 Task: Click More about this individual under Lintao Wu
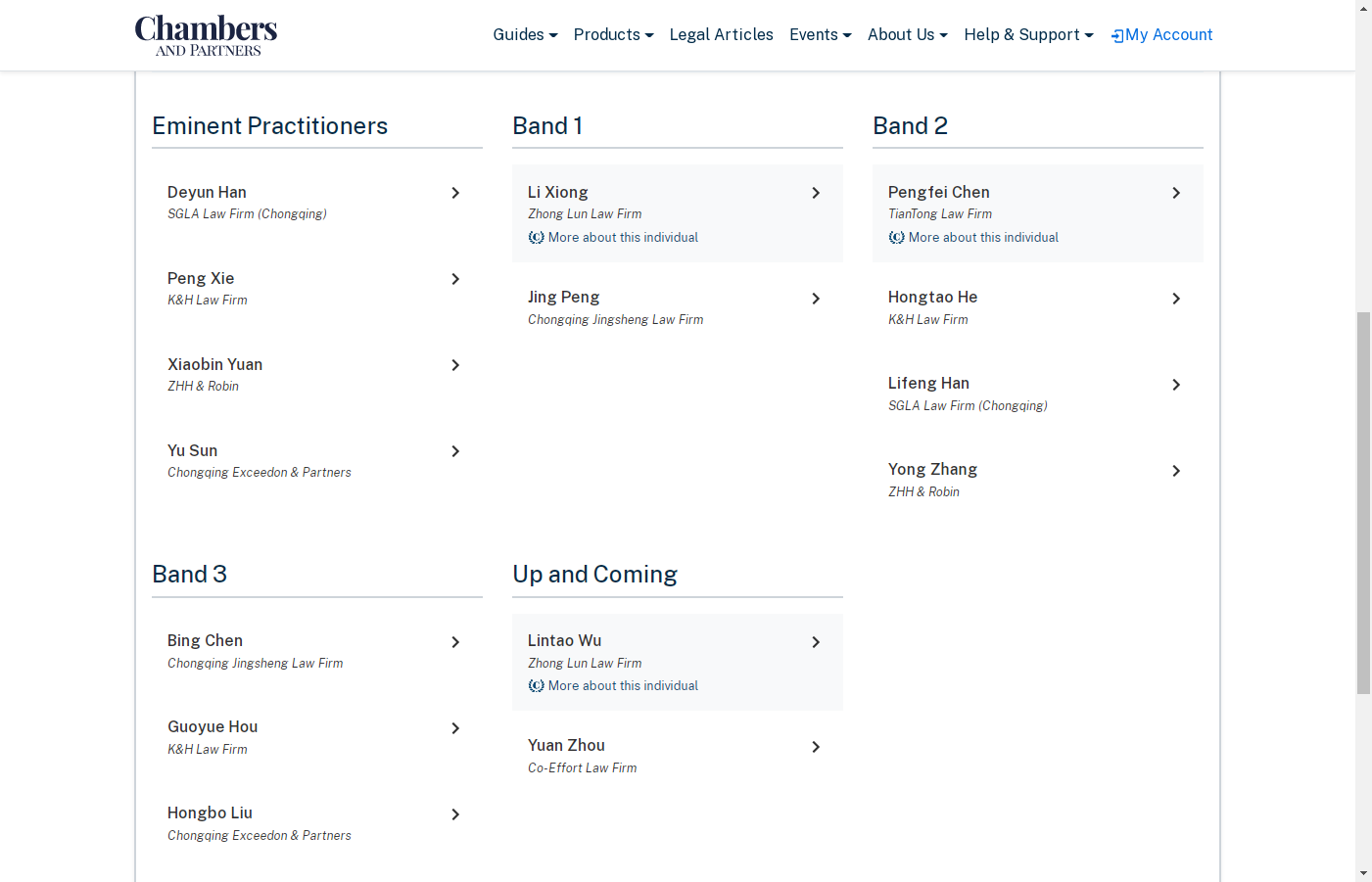623,685
